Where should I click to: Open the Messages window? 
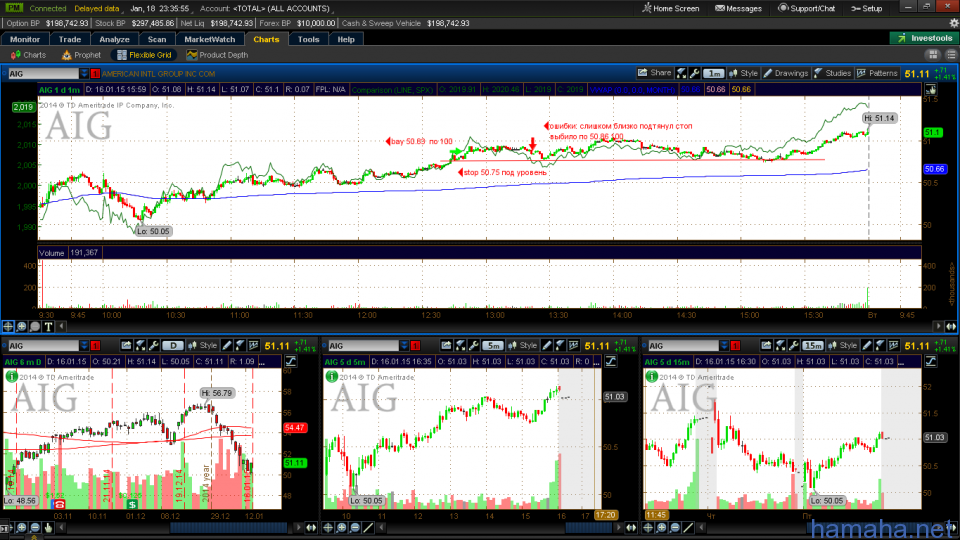tap(738, 9)
